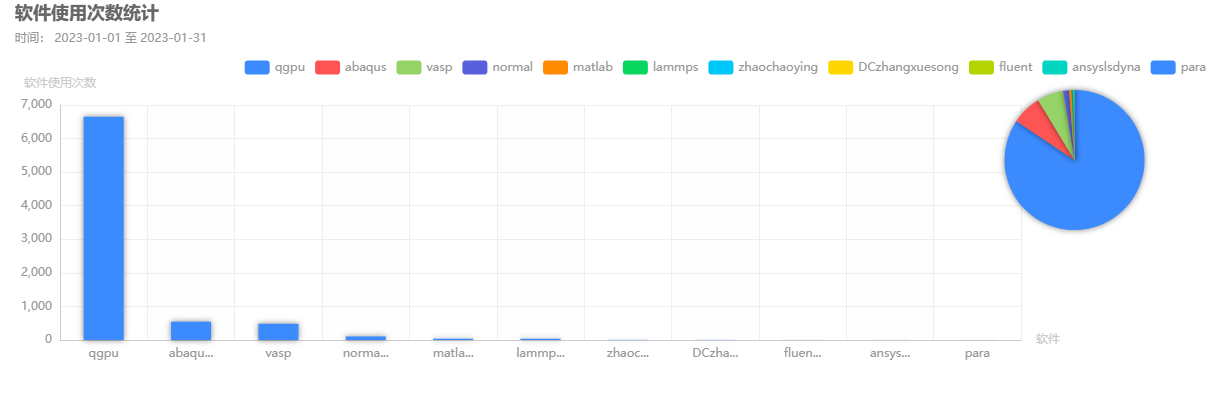Toggle DCzhangxuesong legend entry
This screenshot has height=400, width=1221.
pyautogui.click(x=893, y=67)
